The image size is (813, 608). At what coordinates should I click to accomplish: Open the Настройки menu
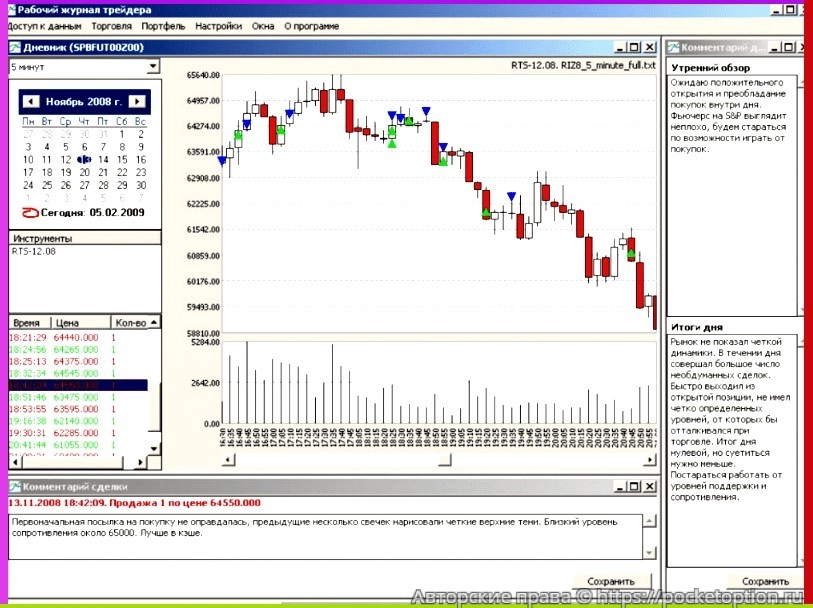point(218,26)
